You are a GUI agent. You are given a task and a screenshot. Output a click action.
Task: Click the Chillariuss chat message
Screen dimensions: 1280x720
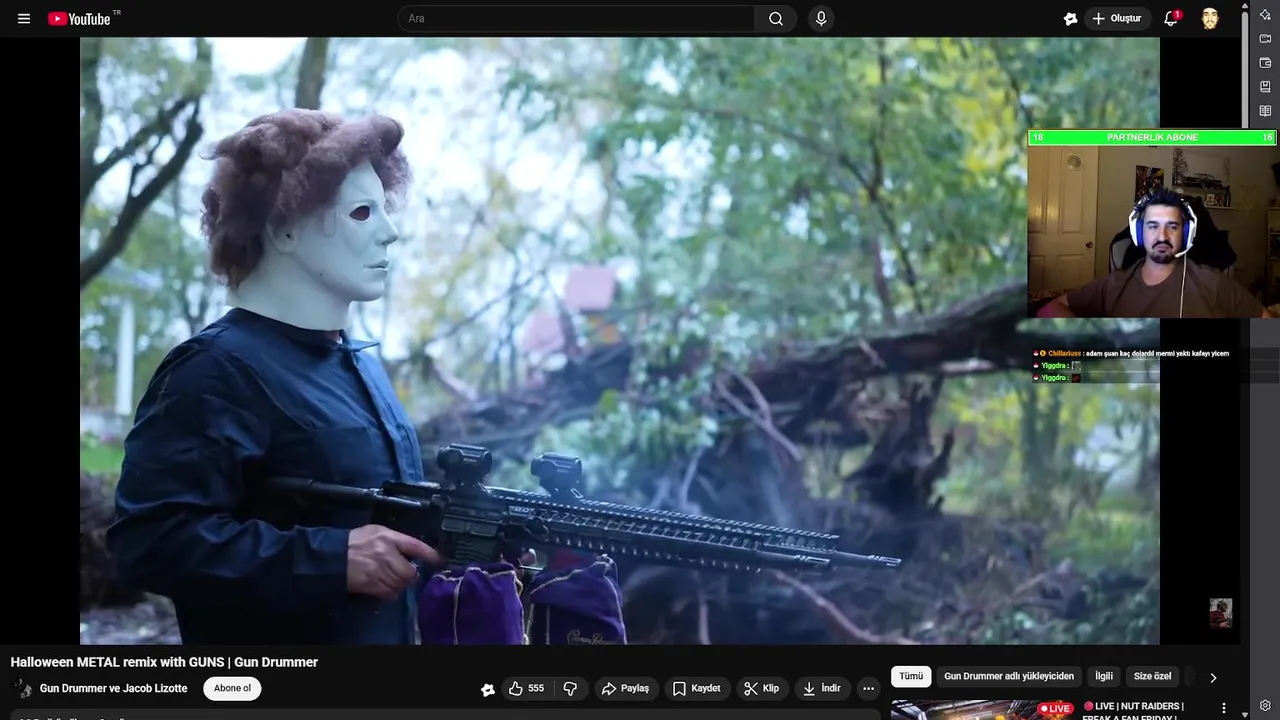(x=1131, y=353)
